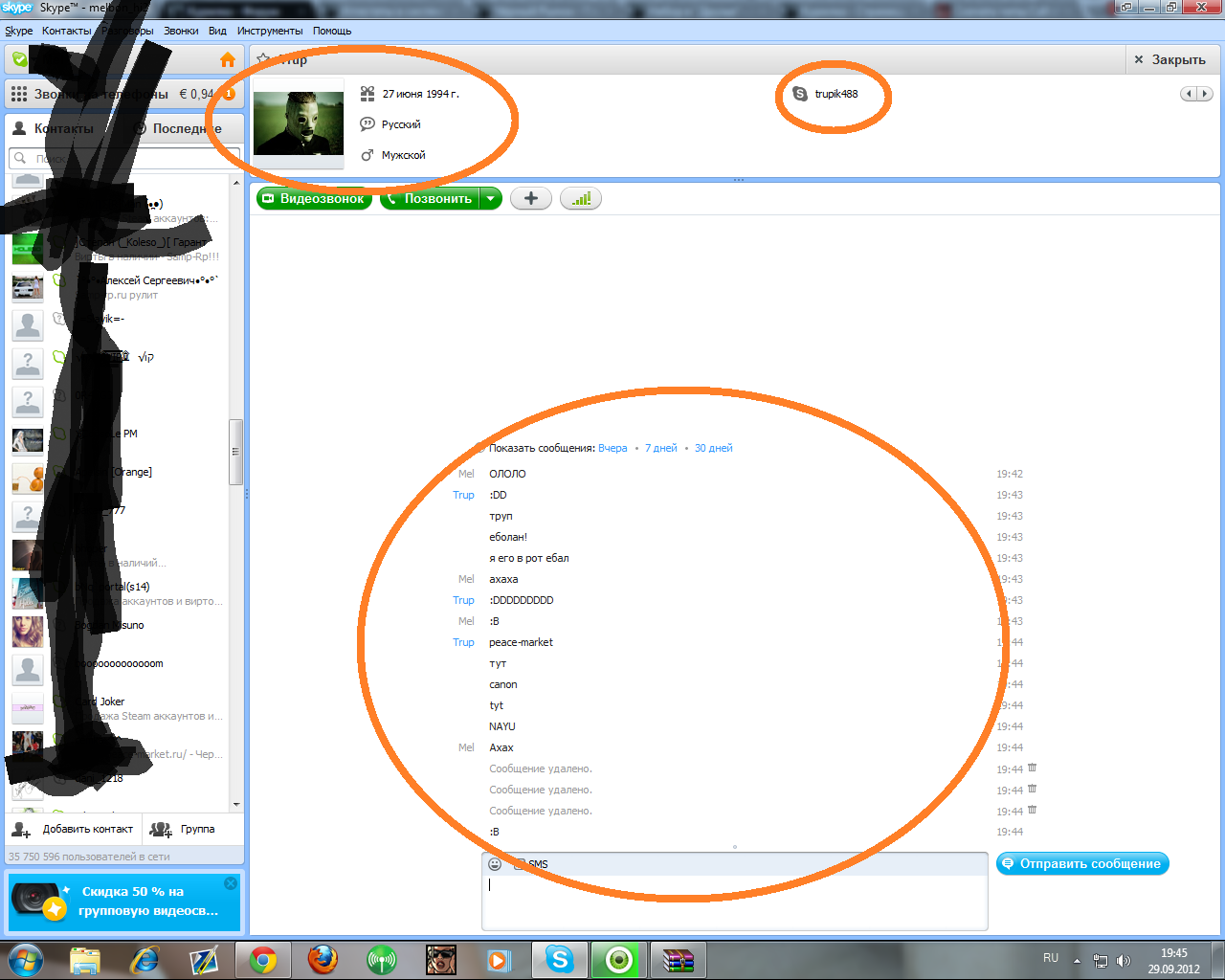This screenshot has width=1225, height=980.
Task: Show messages from 30 дней
Action: point(713,448)
